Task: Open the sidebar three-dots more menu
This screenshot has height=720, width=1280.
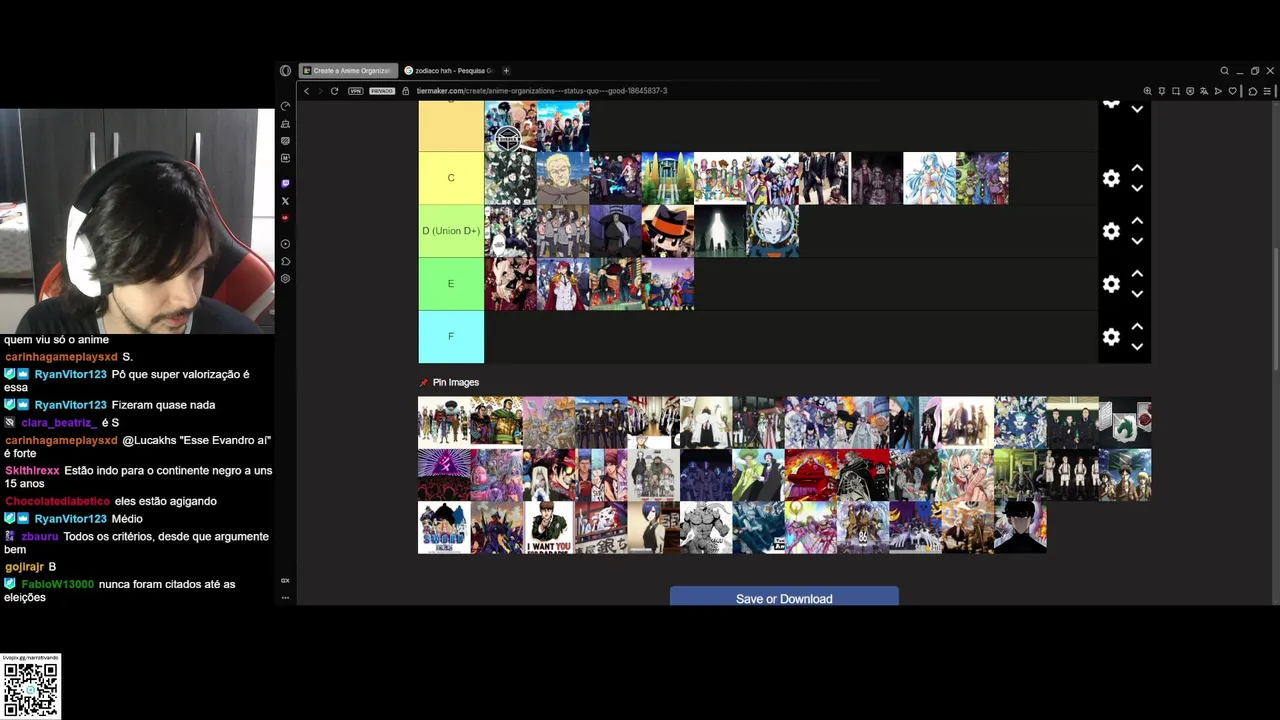Action: [x=285, y=597]
